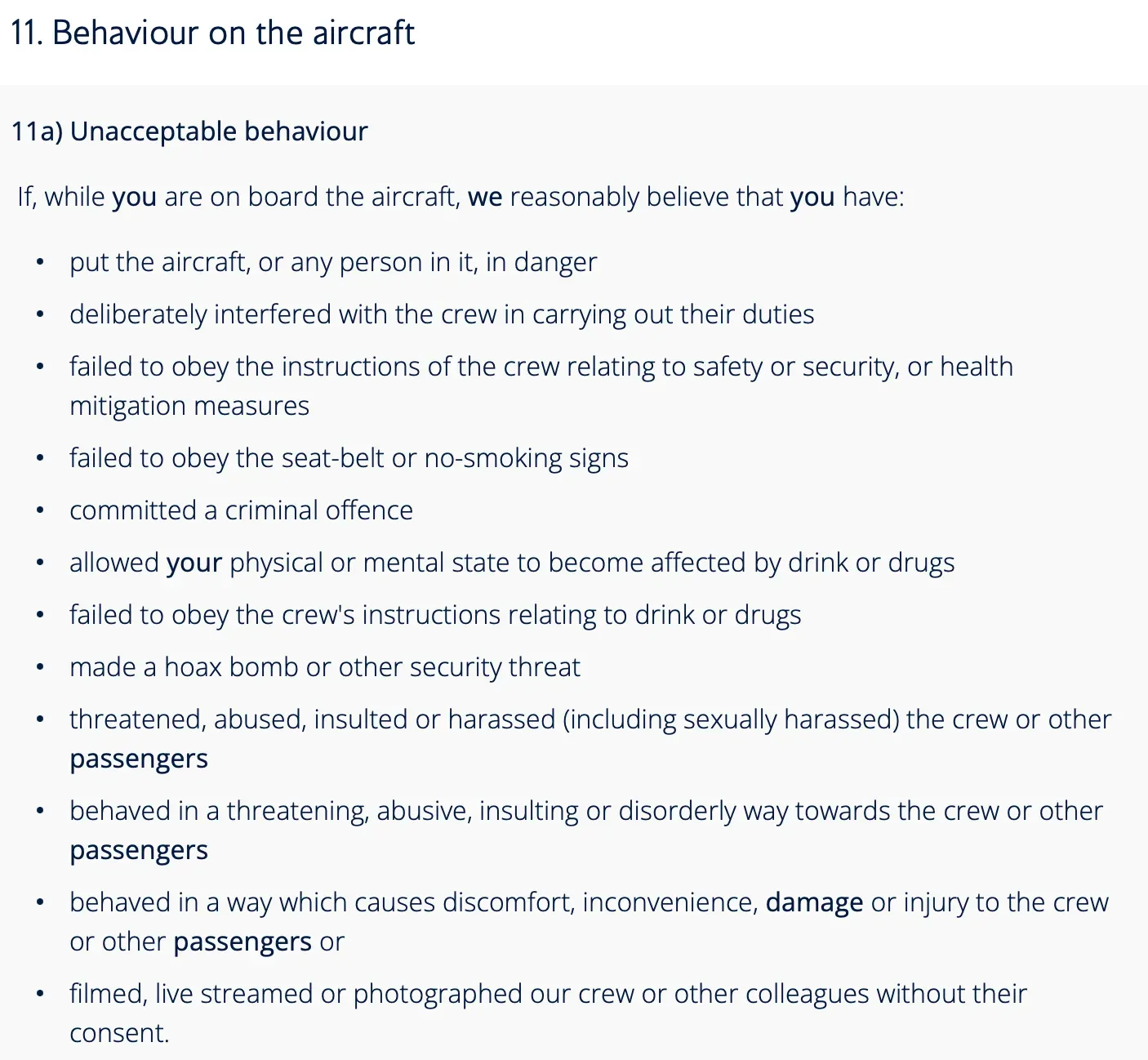Click 'failed to obey the crew's instructions' line
Viewport: 1148px width, 1060px height.
435,615
